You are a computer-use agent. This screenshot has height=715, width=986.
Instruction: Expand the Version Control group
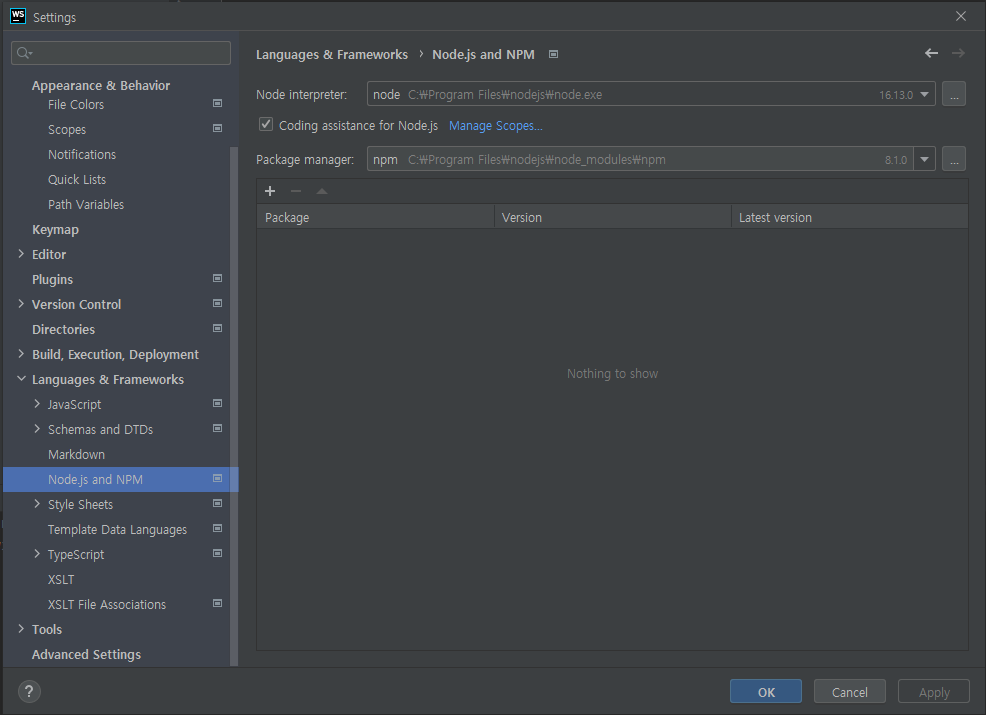21,304
